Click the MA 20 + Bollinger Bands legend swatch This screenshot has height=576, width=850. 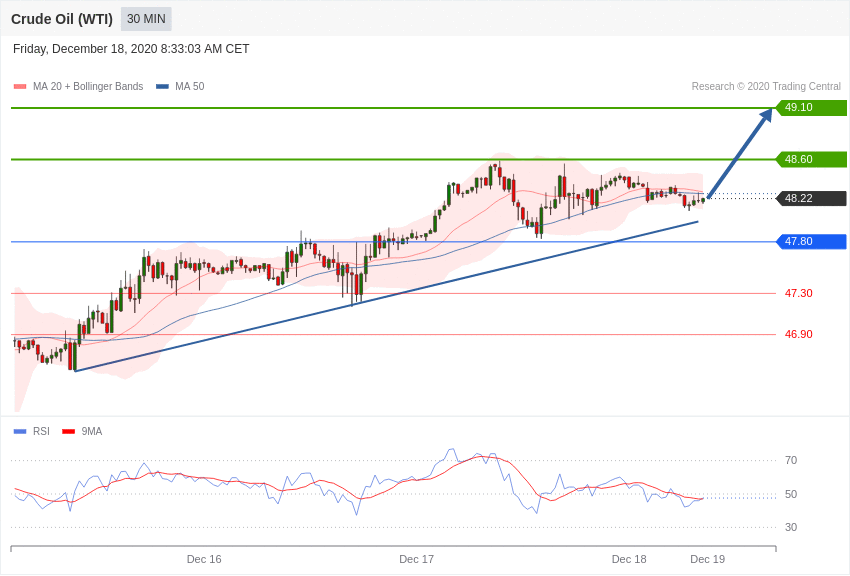pyautogui.click(x=20, y=87)
